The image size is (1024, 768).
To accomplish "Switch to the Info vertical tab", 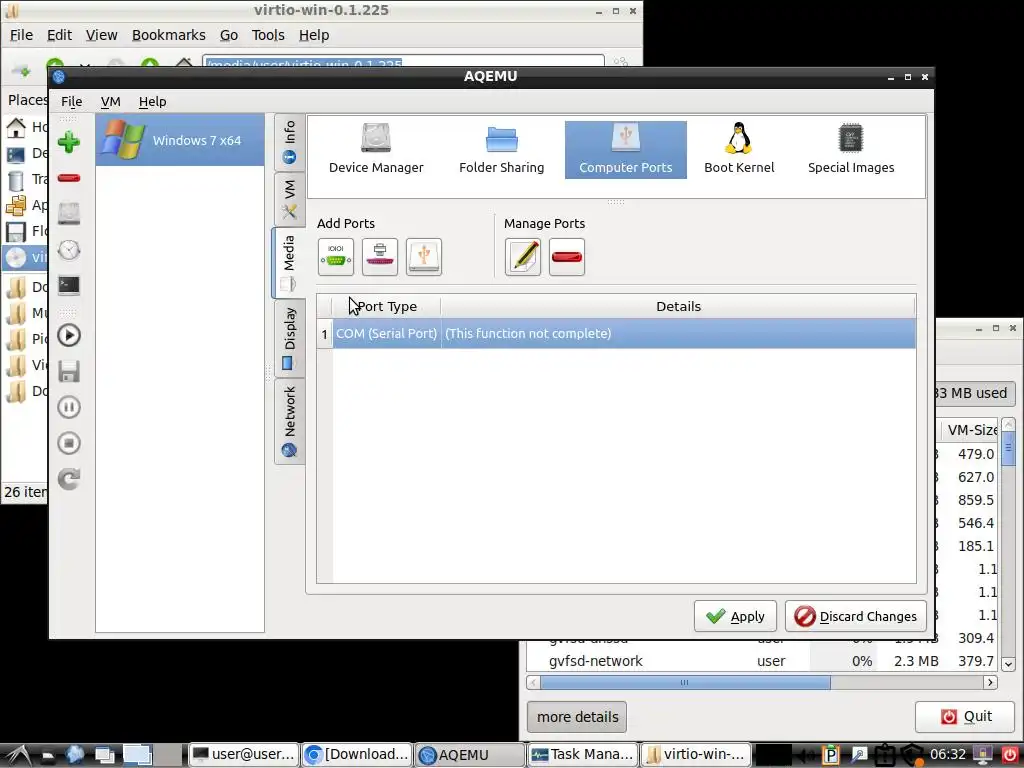I will [289, 142].
